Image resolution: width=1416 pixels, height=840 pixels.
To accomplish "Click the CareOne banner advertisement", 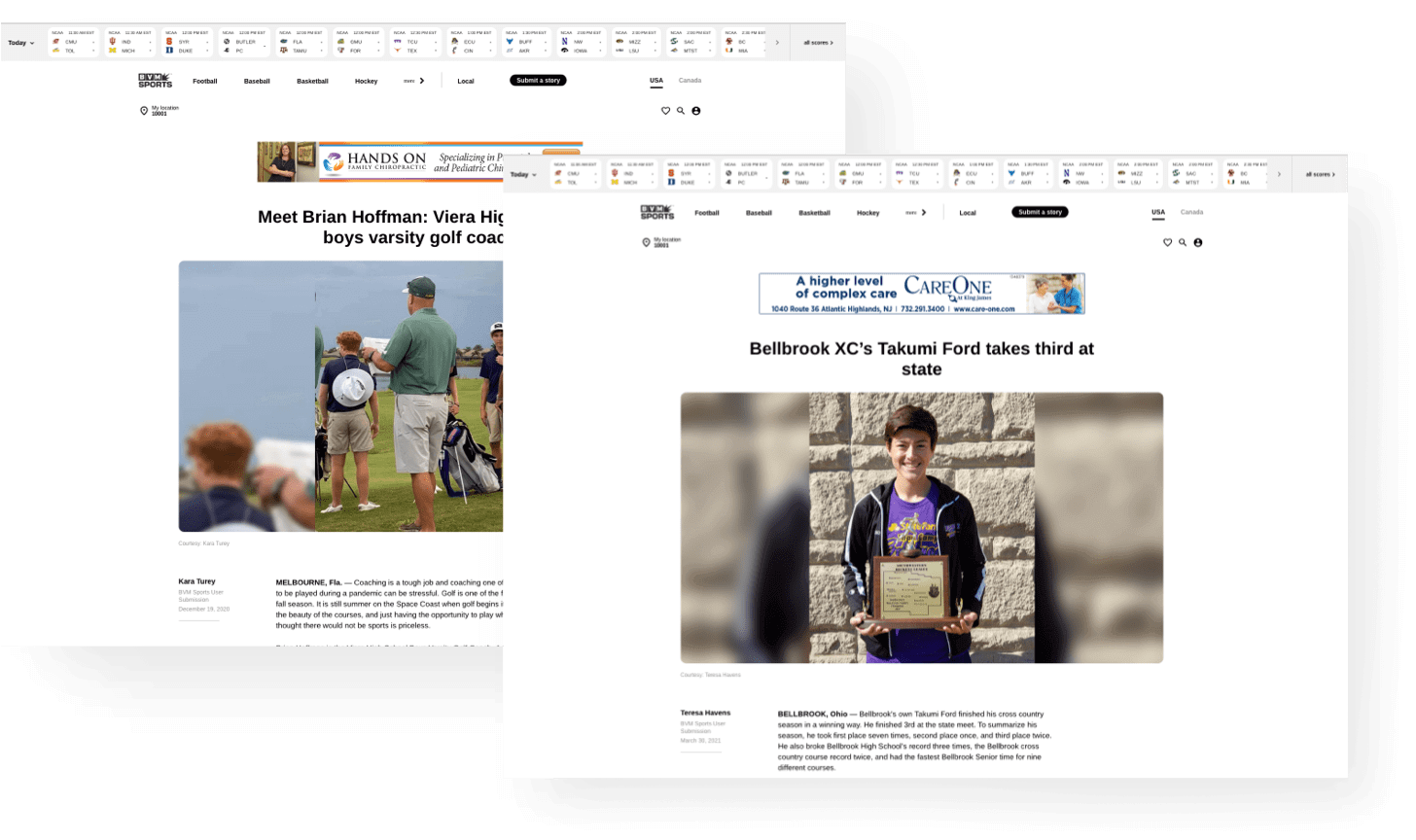I will click(922, 294).
